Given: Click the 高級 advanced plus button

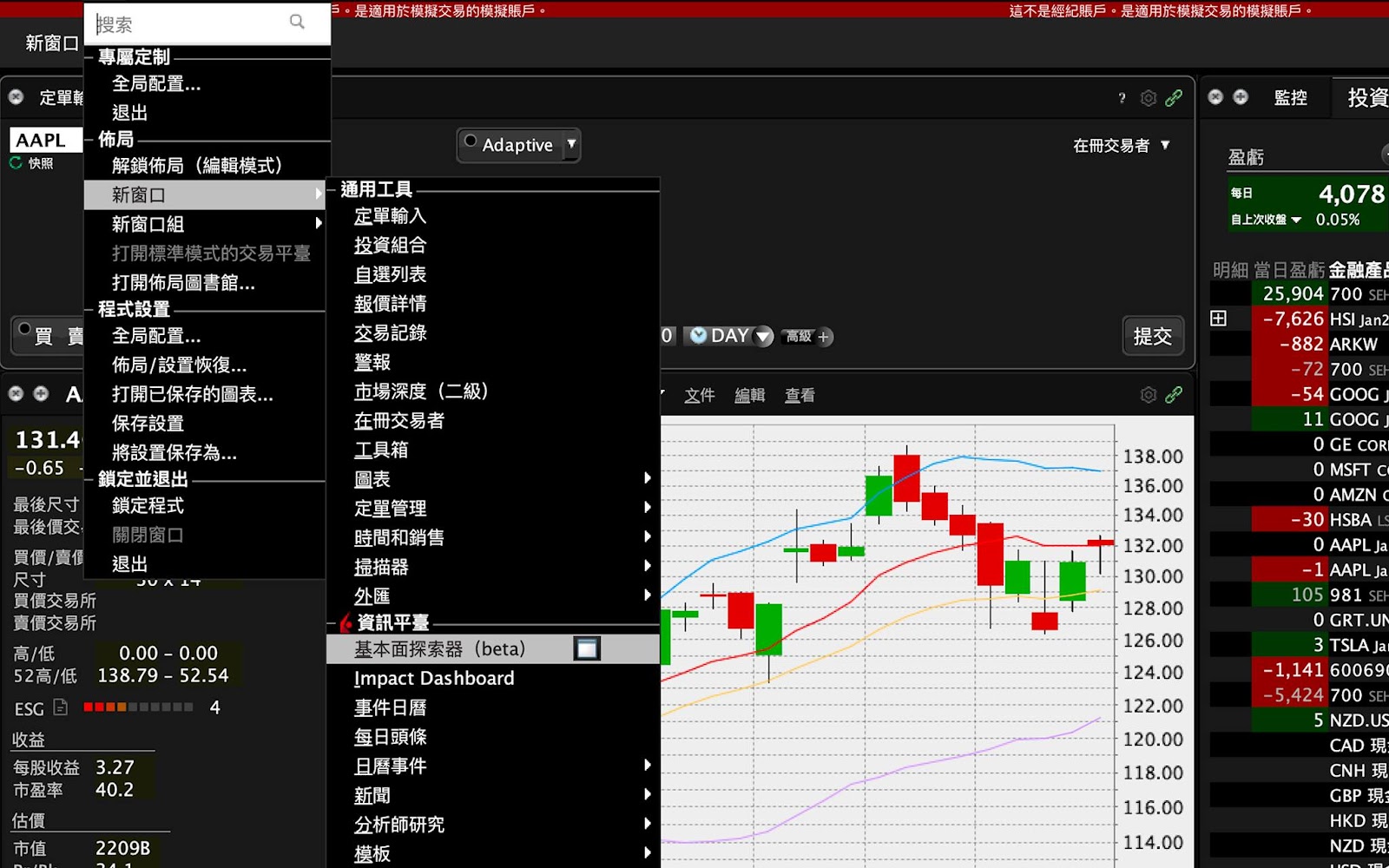Looking at the screenshot, I should point(824,337).
